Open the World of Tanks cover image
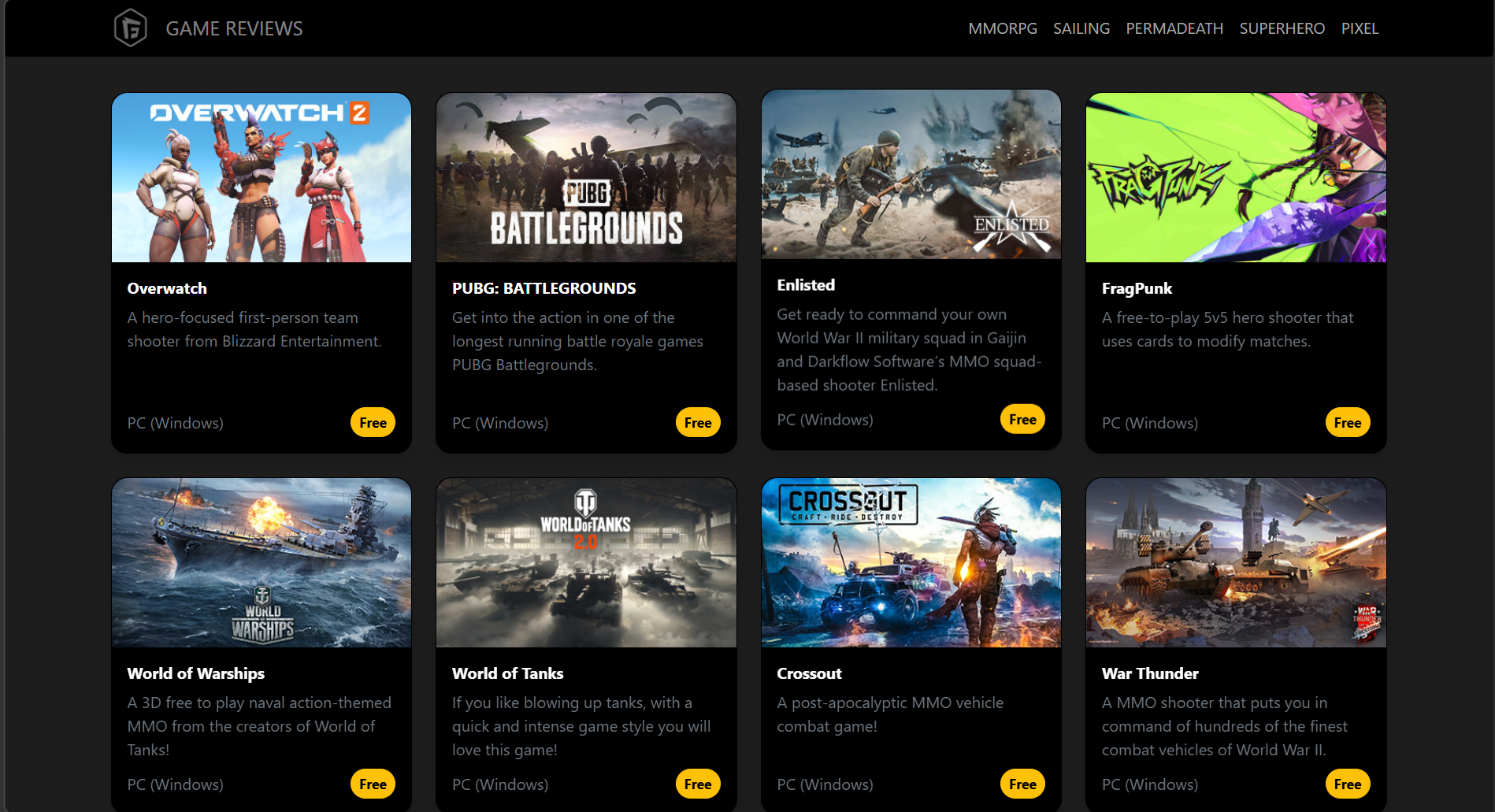 pyautogui.click(x=586, y=563)
